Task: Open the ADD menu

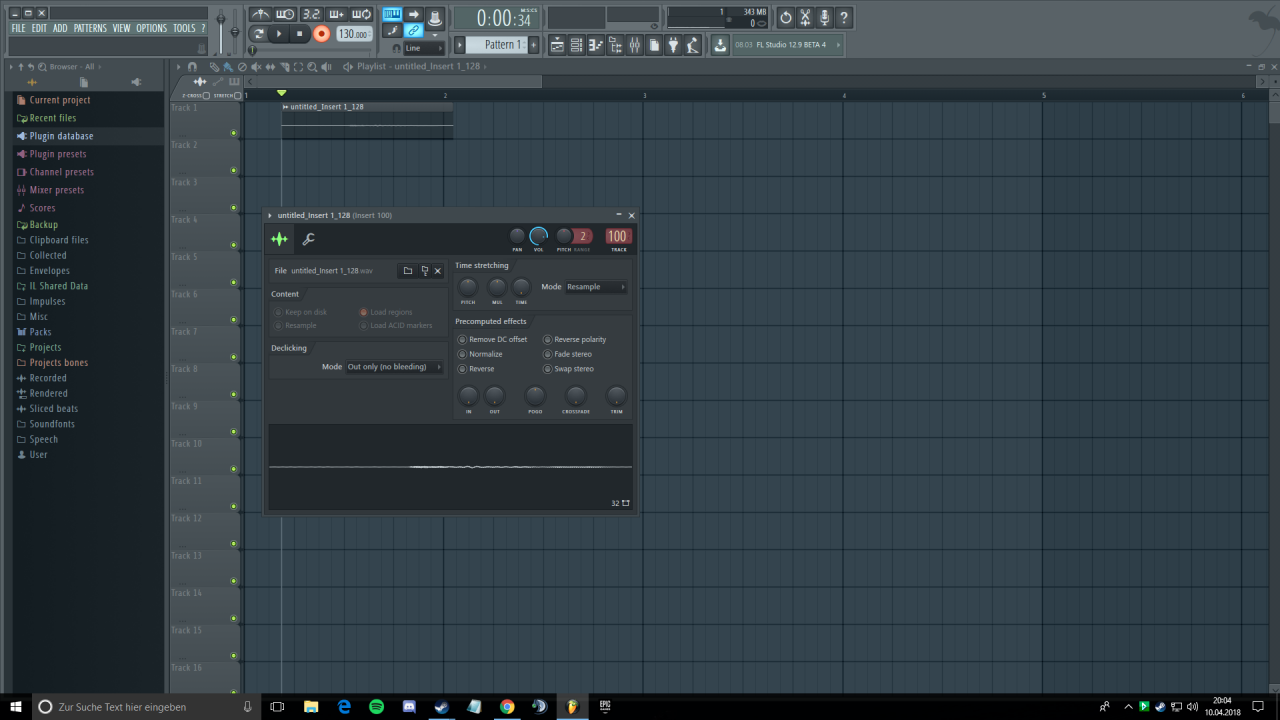Action: [60, 28]
